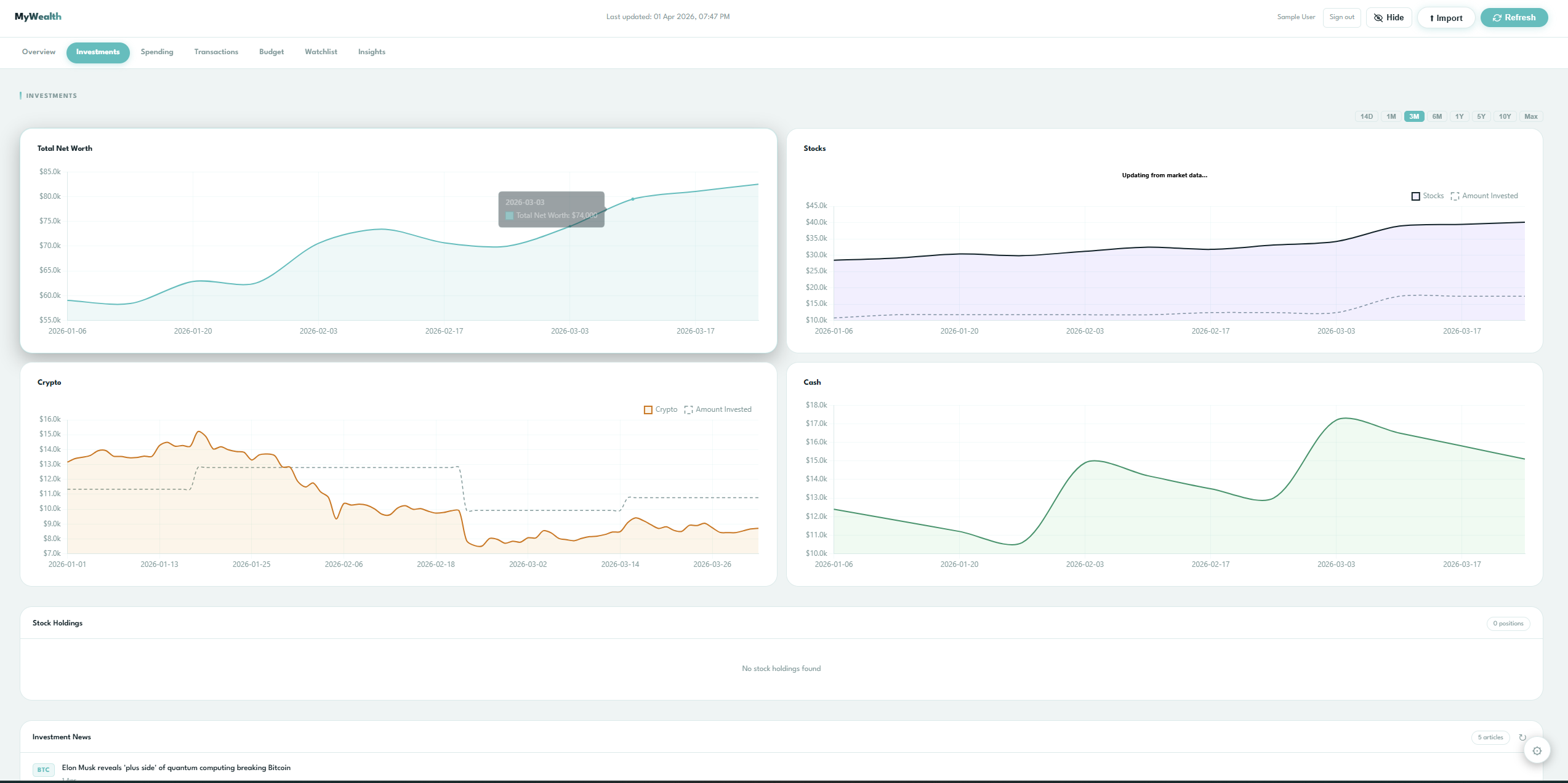Hide Amount Invested in the Crypto chart legend

(x=718, y=409)
